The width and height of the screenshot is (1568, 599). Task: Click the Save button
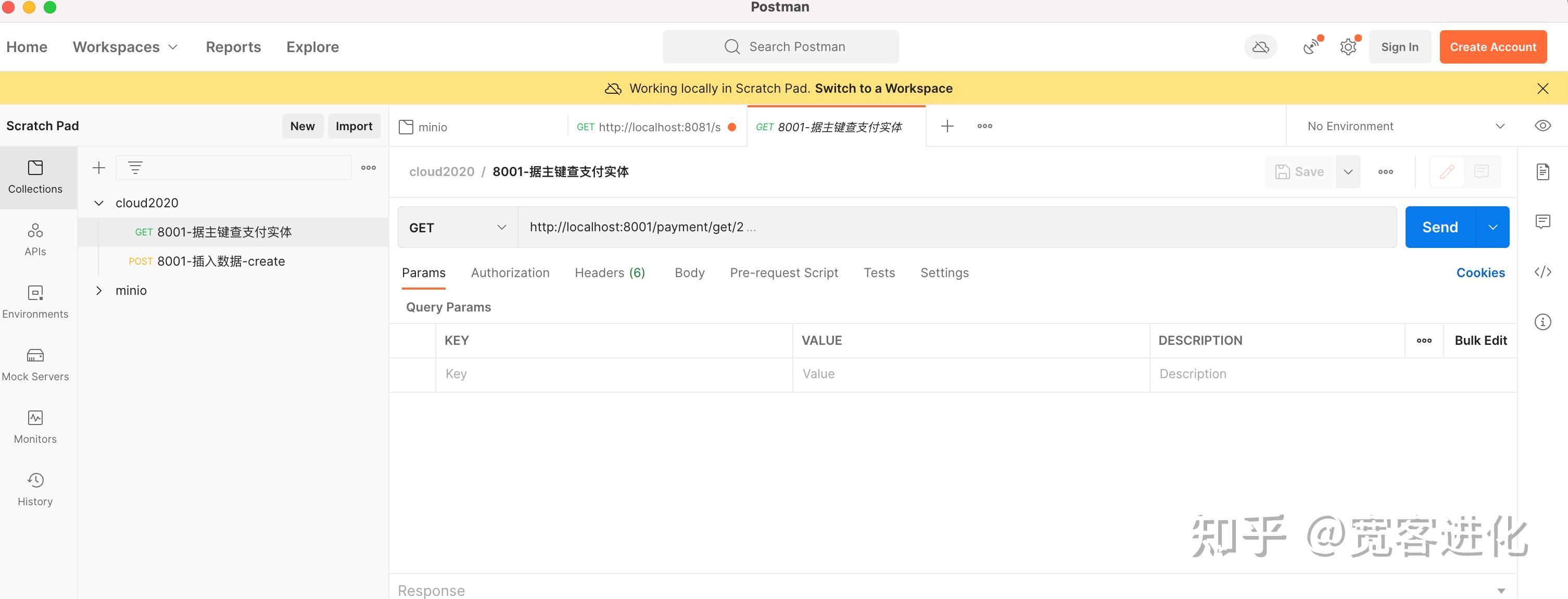1299,172
